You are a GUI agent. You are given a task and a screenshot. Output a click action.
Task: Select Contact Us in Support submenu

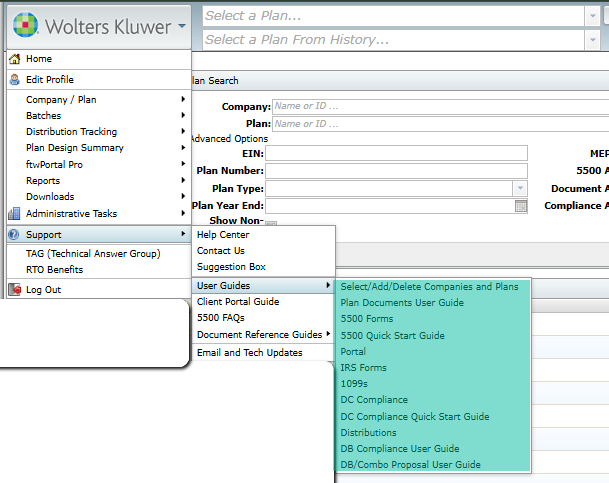click(264, 251)
